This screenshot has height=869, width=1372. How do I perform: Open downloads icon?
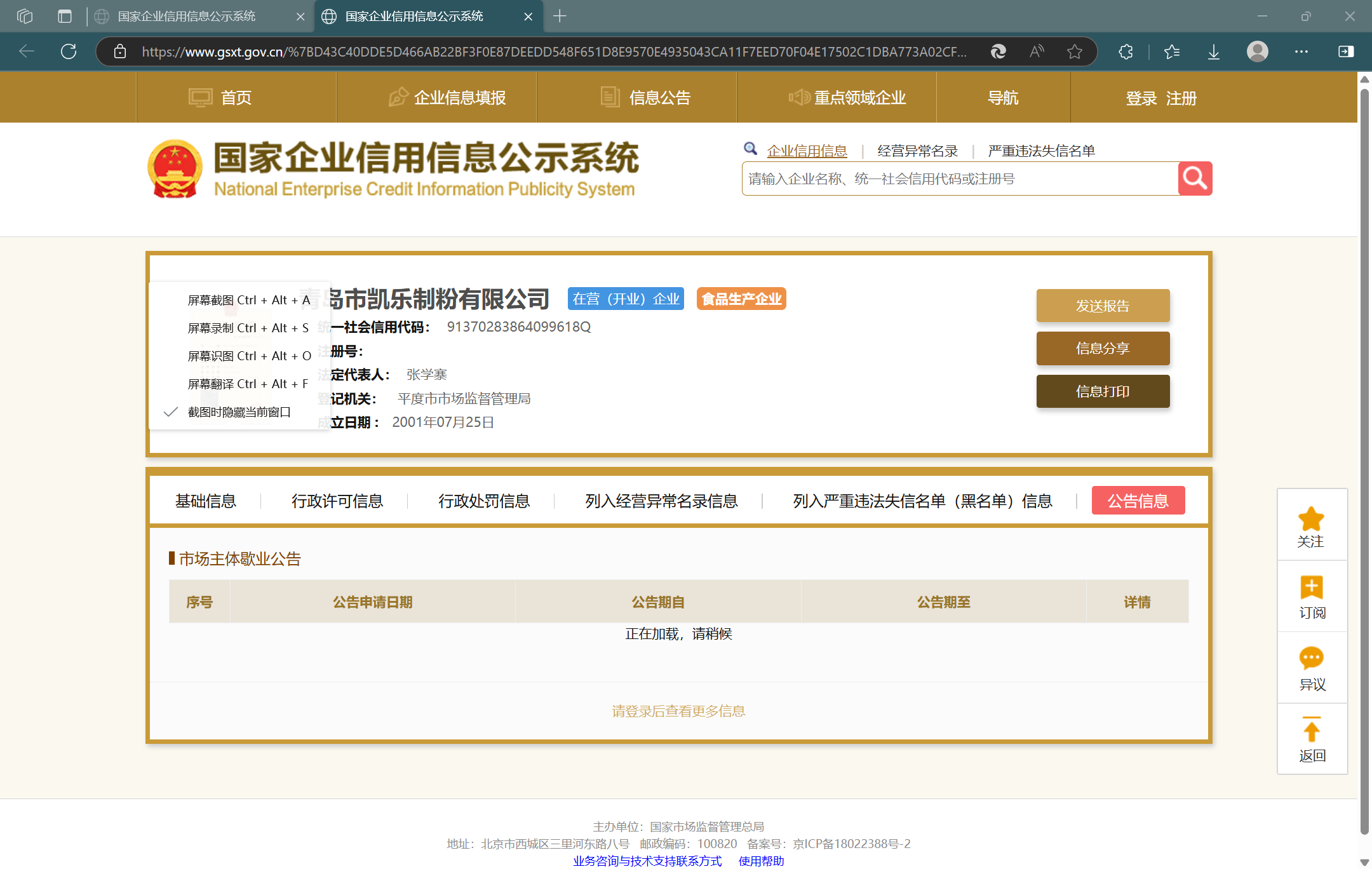[1214, 51]
